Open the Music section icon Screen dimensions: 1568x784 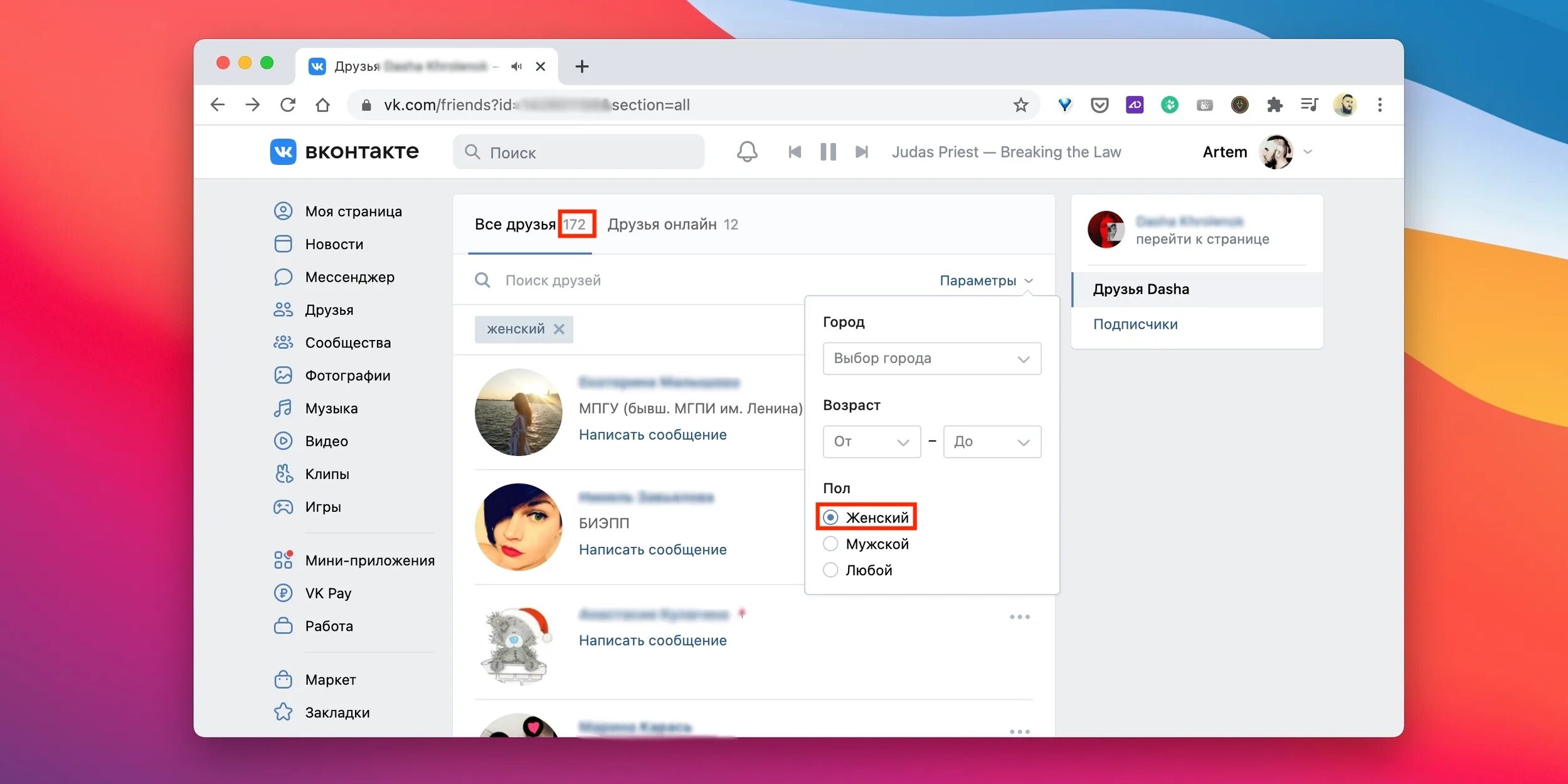(x=283, y=408)
